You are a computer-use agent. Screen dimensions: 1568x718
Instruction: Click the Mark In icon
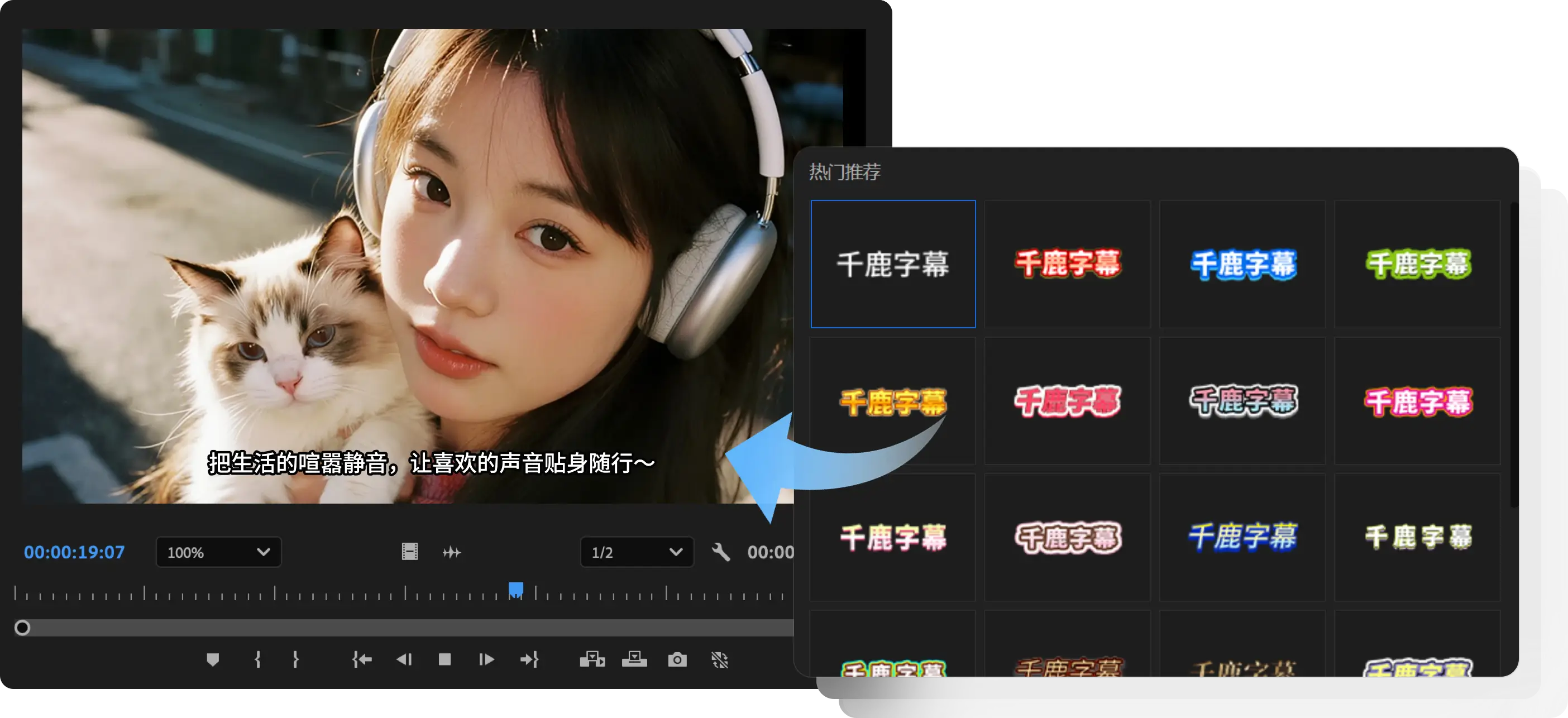coord(258,659)
